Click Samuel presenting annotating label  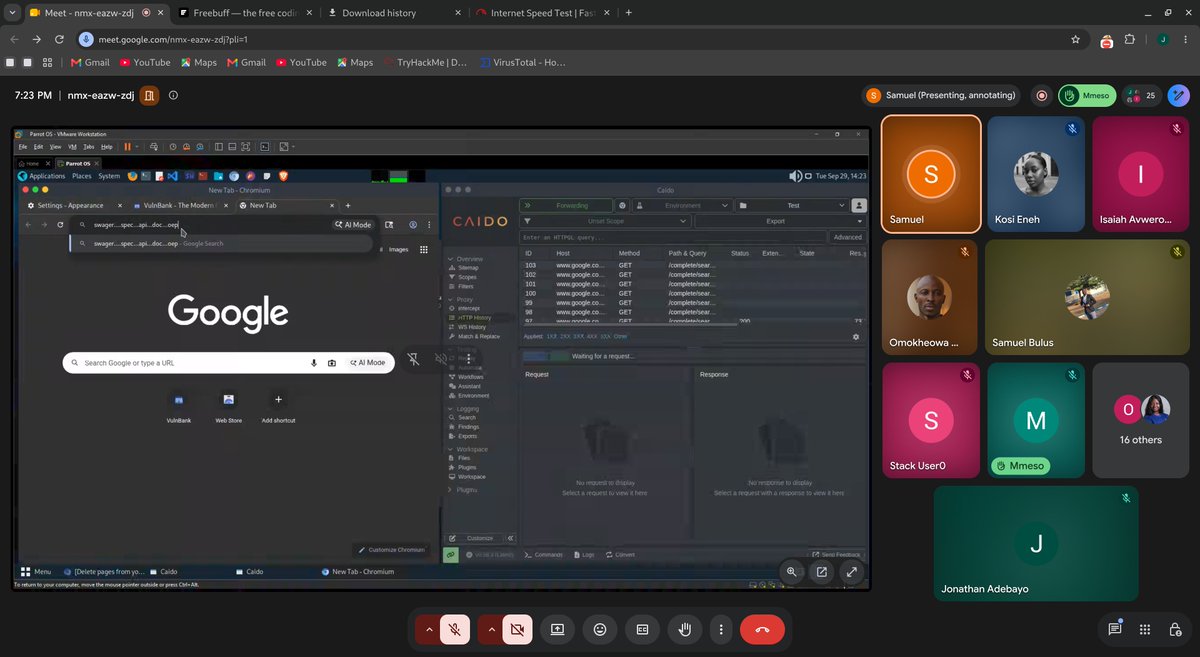[941, 95]
